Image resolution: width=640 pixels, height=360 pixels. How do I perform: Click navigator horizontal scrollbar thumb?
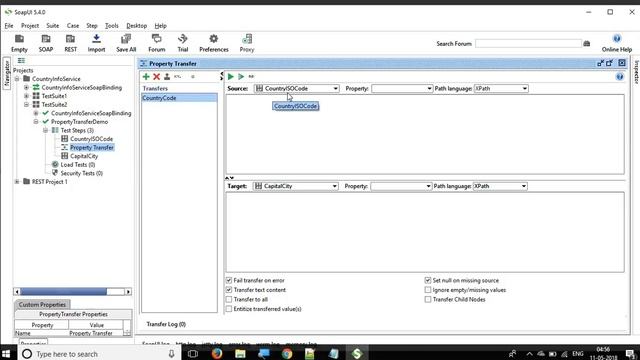[x=63, y=291]
